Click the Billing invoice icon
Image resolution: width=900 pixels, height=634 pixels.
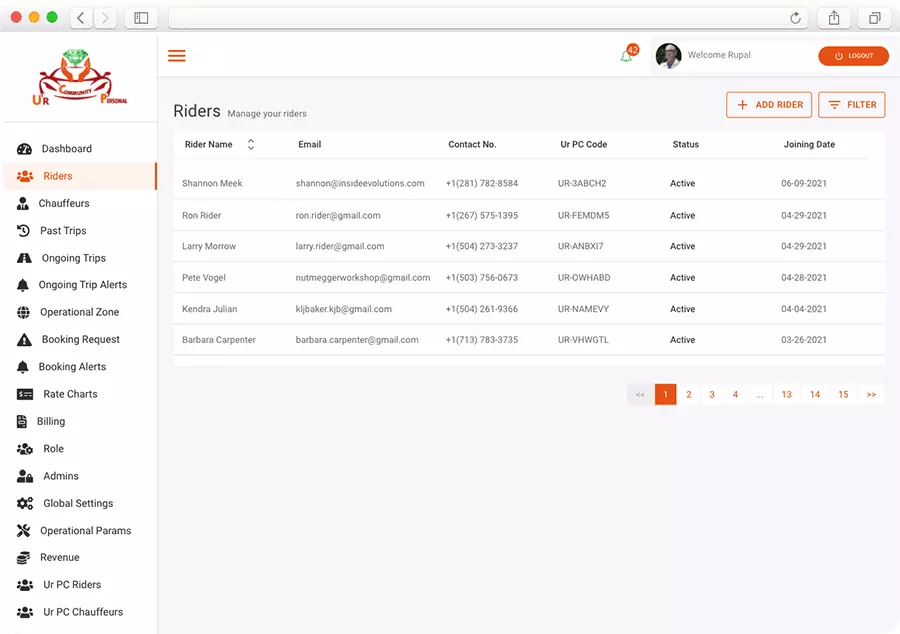(22, 422)
